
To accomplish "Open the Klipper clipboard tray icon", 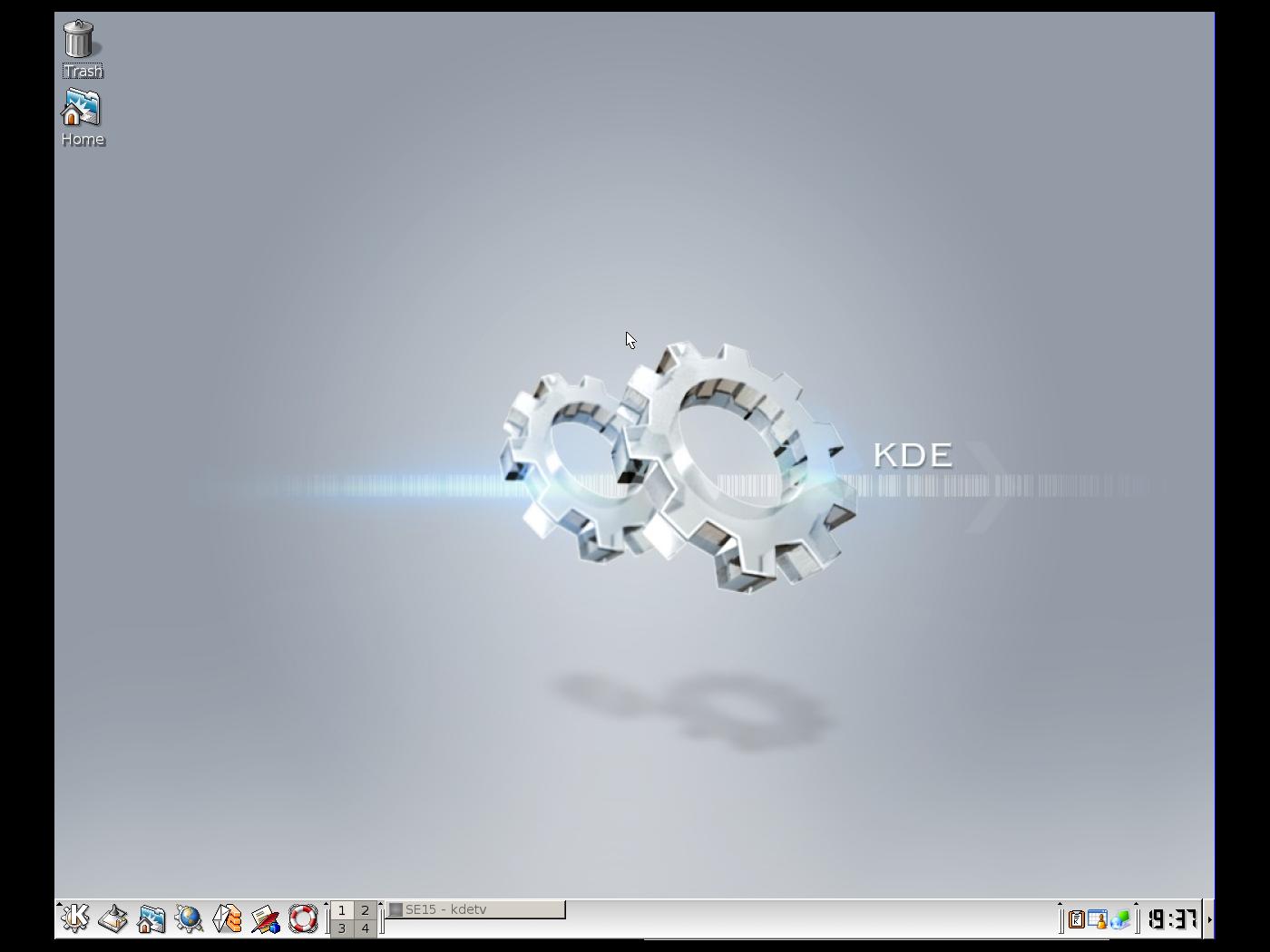I will click(1077, 919).
